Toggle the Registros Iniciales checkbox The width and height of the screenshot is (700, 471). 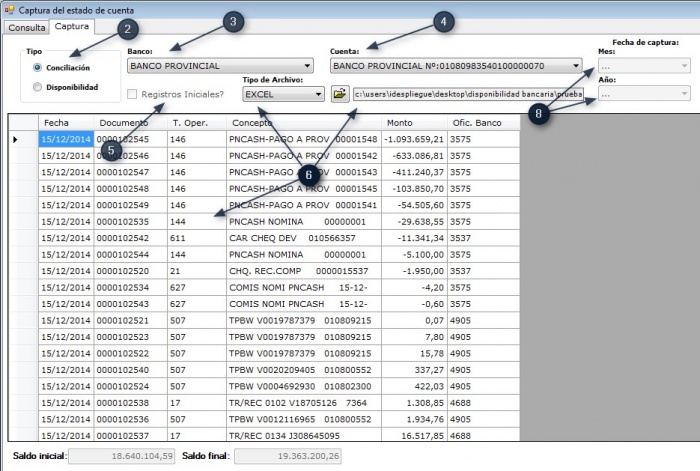[132, 94]
